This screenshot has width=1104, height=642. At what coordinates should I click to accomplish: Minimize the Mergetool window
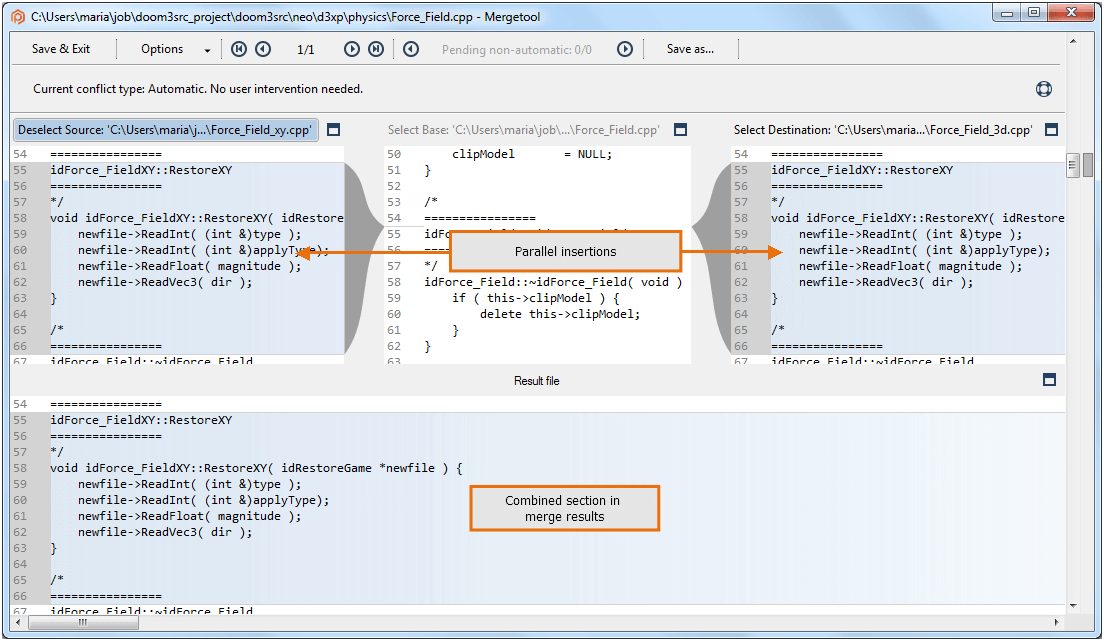click(x=1007, y=13)
